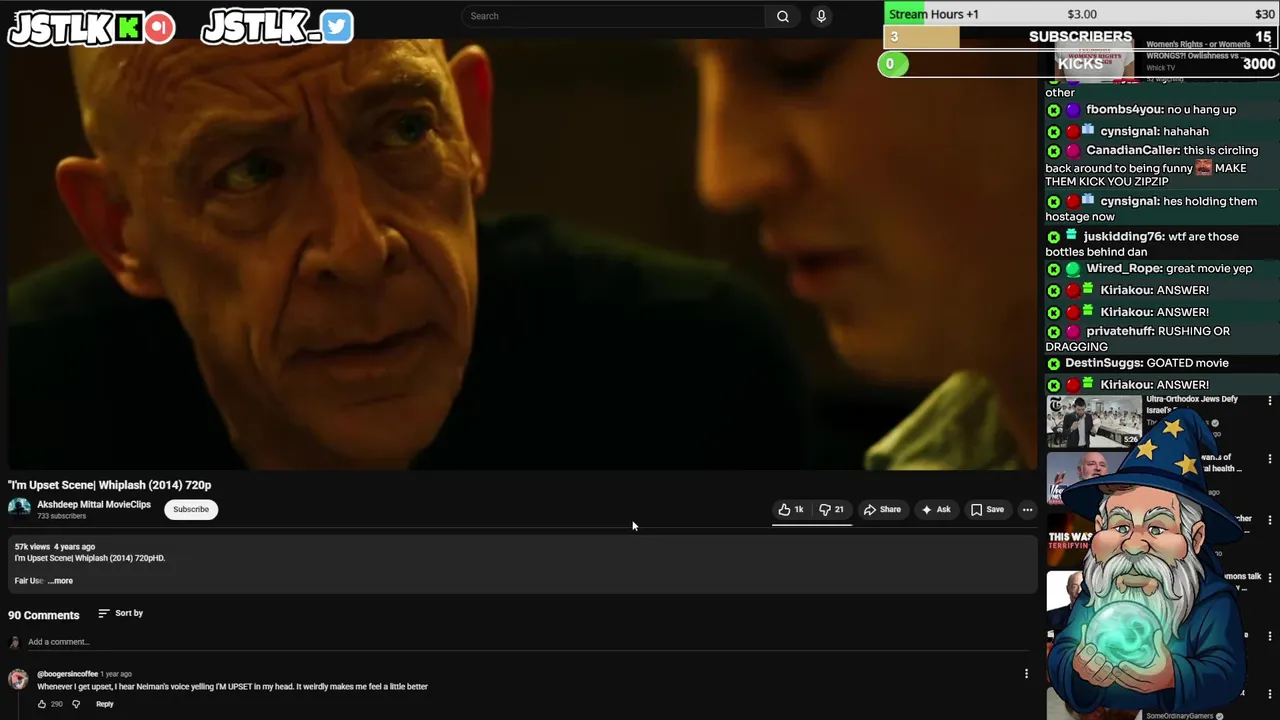Screen dimensions: 1280x720
Task: Dislike the Whiplash video
Action: coord(831,510)
